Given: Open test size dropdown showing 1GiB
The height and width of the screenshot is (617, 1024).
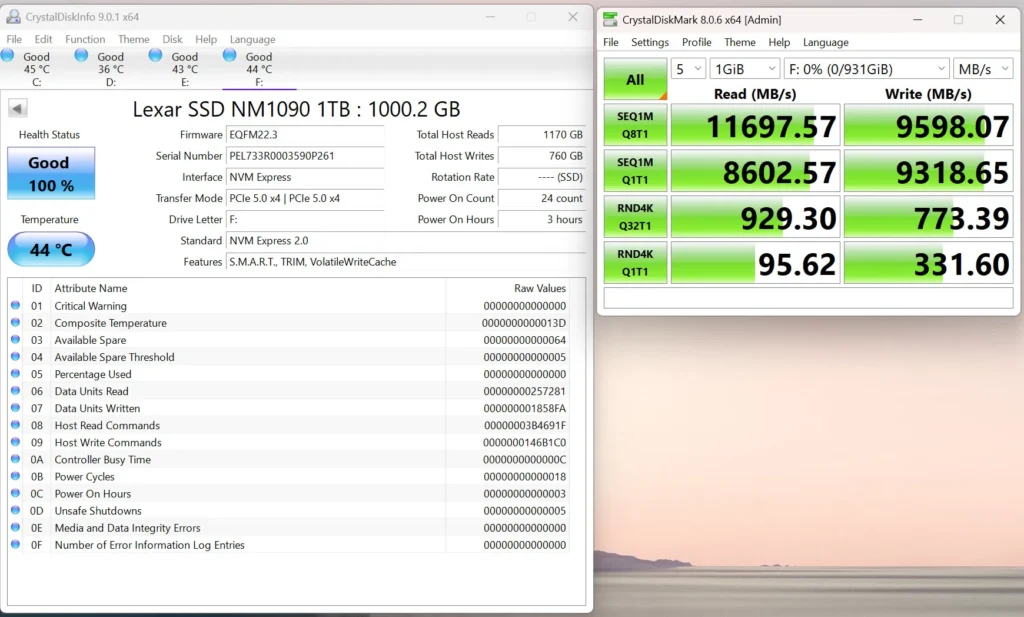Looking at the screenshot, I should point(744,69).
